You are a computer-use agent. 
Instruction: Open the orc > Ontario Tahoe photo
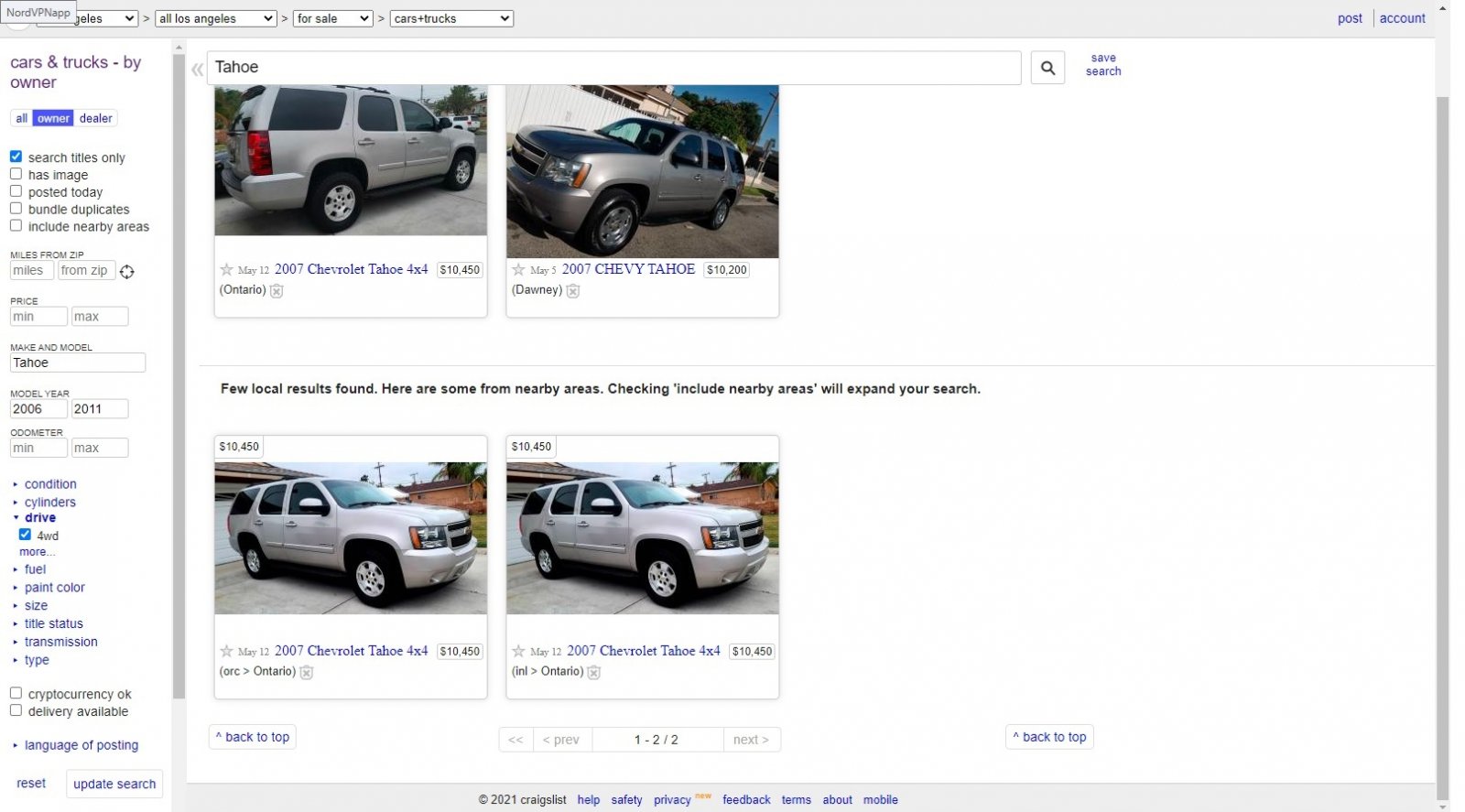point(351,538)
